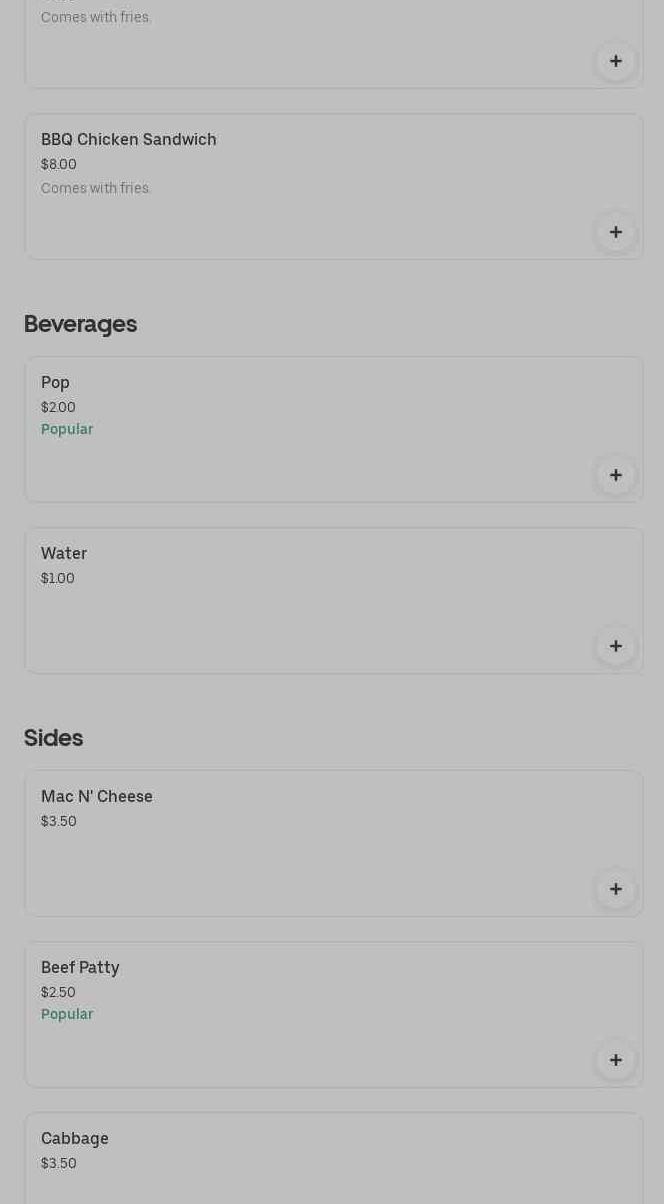Click the Sides section heading
Viewport: 664px width, 1204px height.
53,738
